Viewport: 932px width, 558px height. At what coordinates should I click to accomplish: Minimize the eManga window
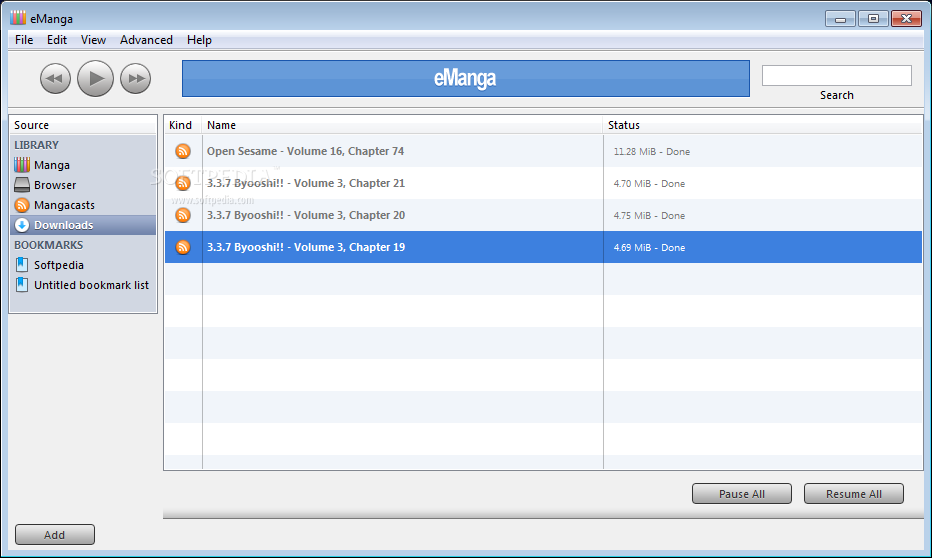840,19
